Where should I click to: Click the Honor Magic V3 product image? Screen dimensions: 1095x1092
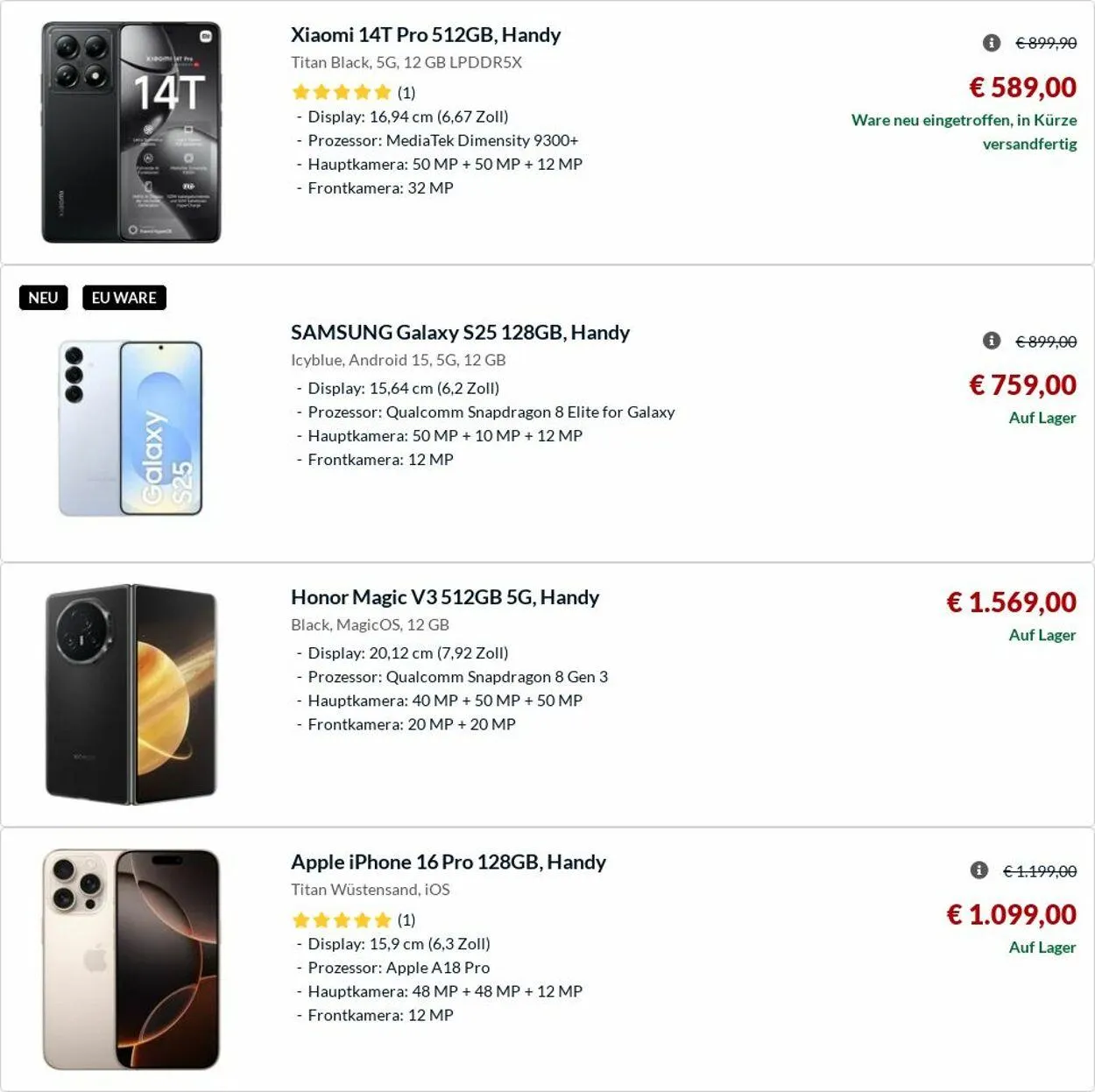click(131, 694)
